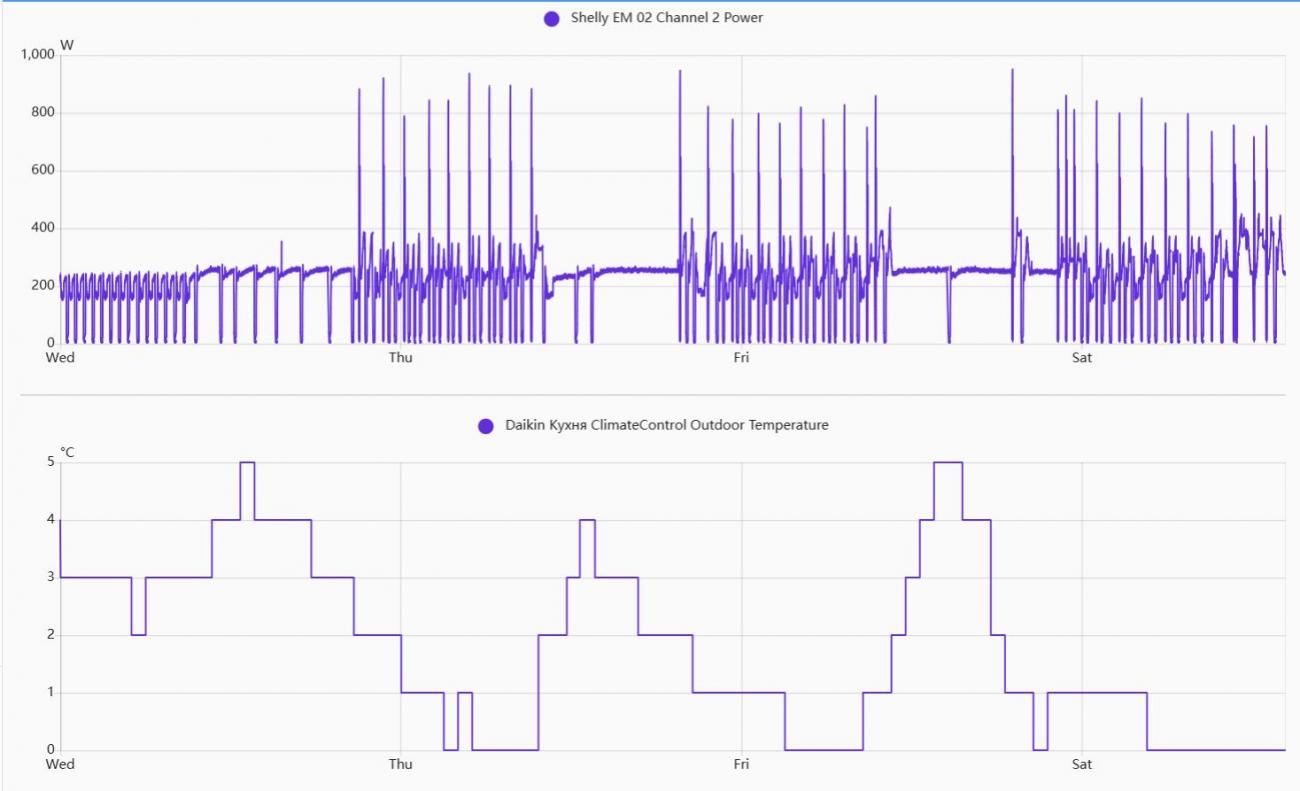Click the 5 tick label on the temperature axis

[51, 462]
